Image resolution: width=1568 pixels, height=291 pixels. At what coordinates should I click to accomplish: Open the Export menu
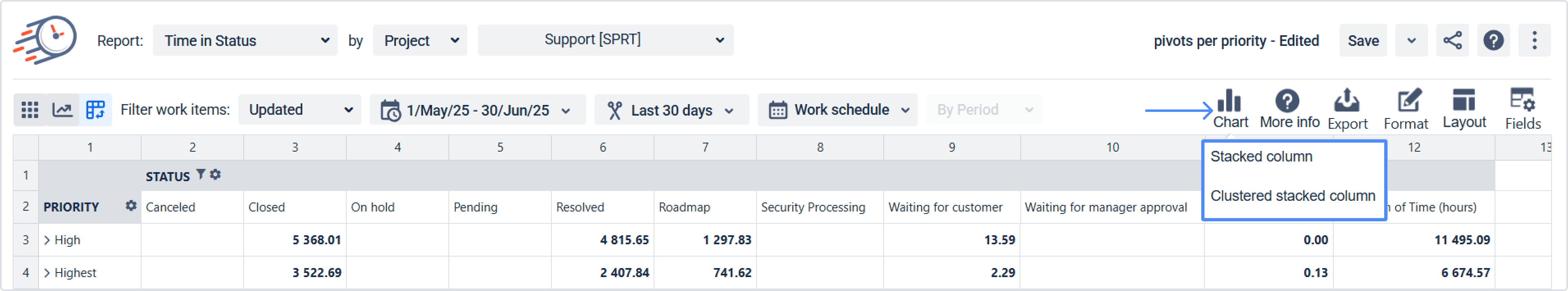pyautogui.click(x=1347, y=109)
